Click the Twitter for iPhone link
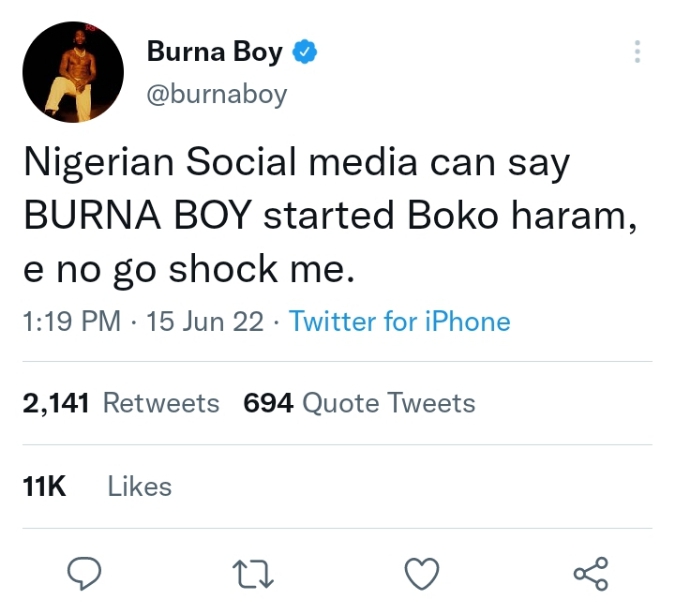675x615 pixels. (x=399, y=321)
